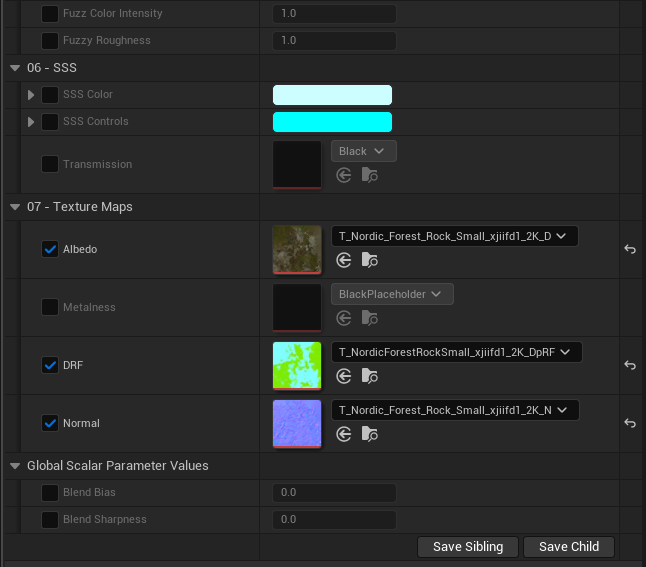Collapse Global Scalar Parameter Values section
The width and height of the screenshot is (646, 567).
(x=15, y=466)
